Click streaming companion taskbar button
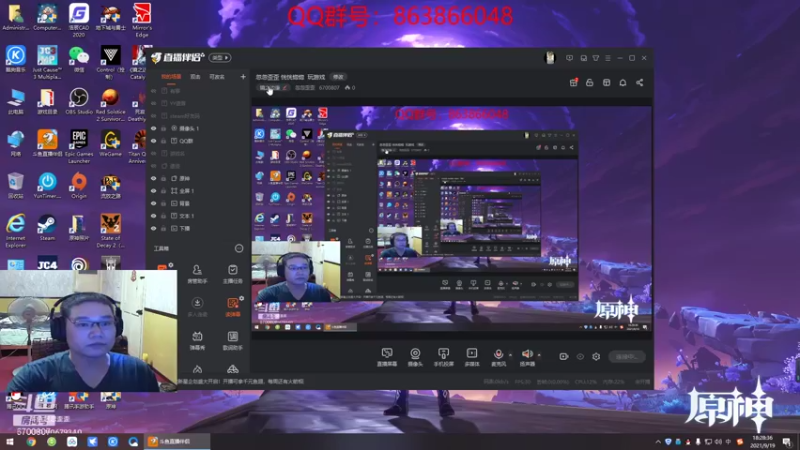Image resolution: width=800 pixels, height=450 pixels. [x=177, y=441]
